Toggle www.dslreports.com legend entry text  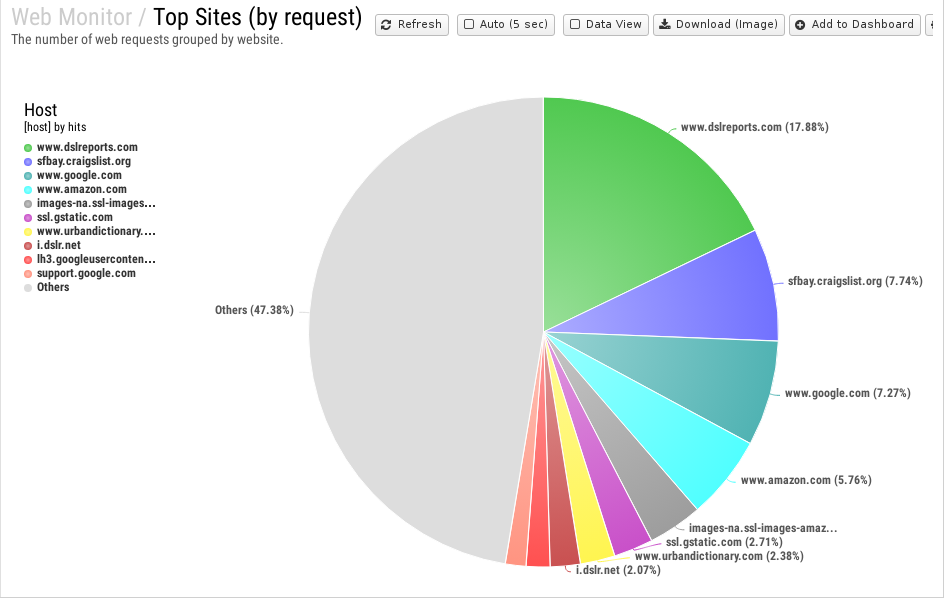click(x=87, y=147)
